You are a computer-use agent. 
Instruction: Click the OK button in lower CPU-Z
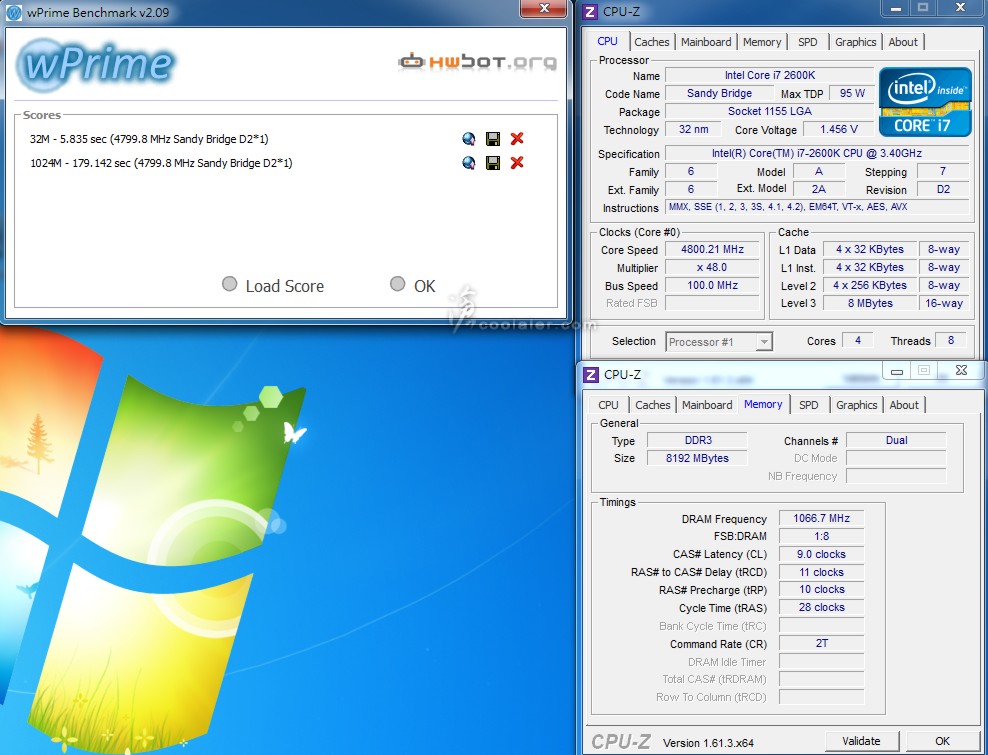tap(942, 741)
